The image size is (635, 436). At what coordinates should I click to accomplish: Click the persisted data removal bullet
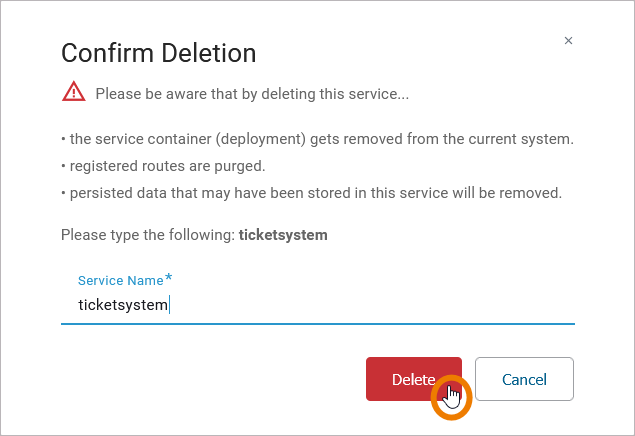tap(311, 192)
